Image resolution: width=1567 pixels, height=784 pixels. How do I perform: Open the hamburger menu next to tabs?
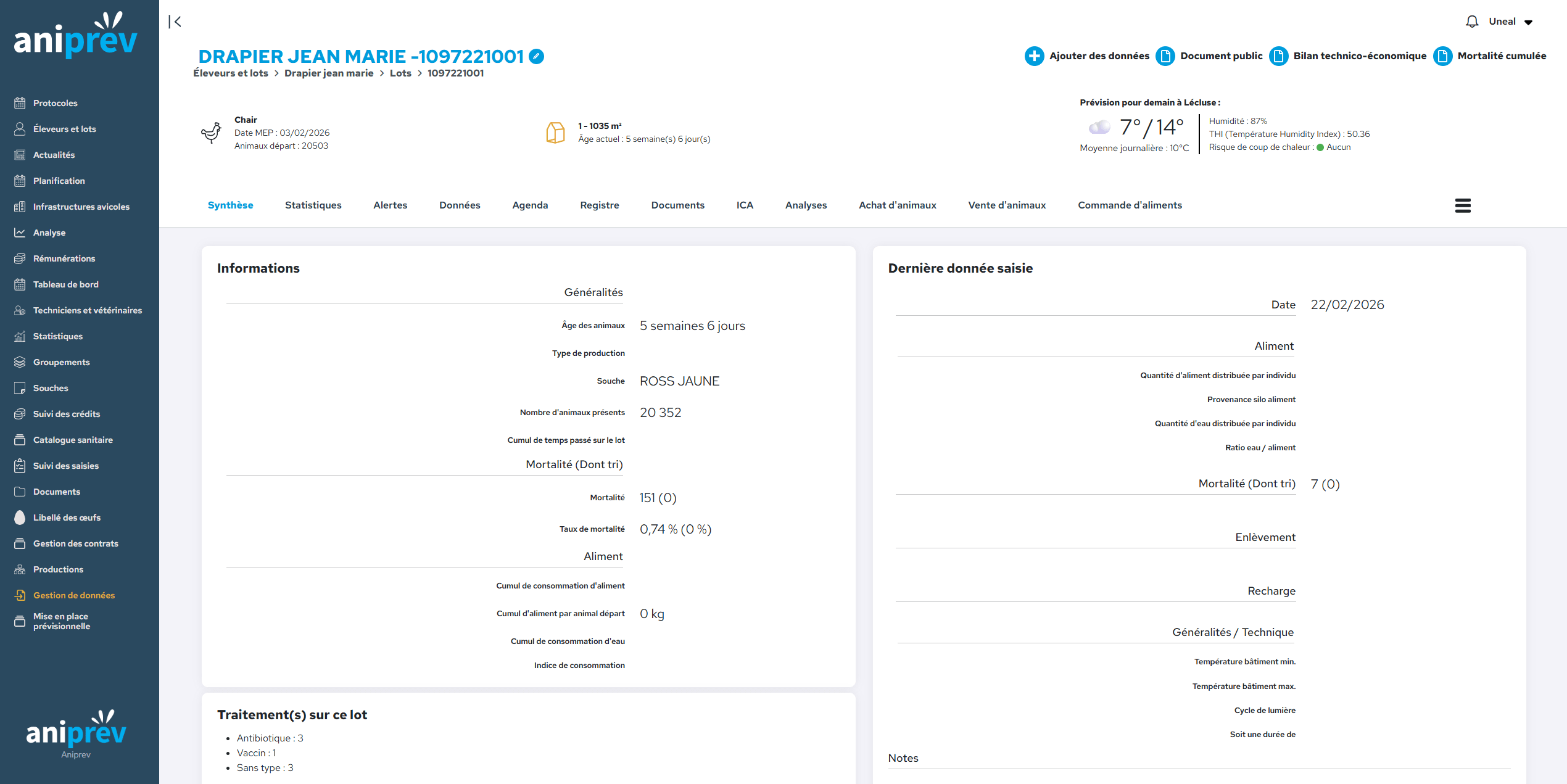tap(1462, 205)
